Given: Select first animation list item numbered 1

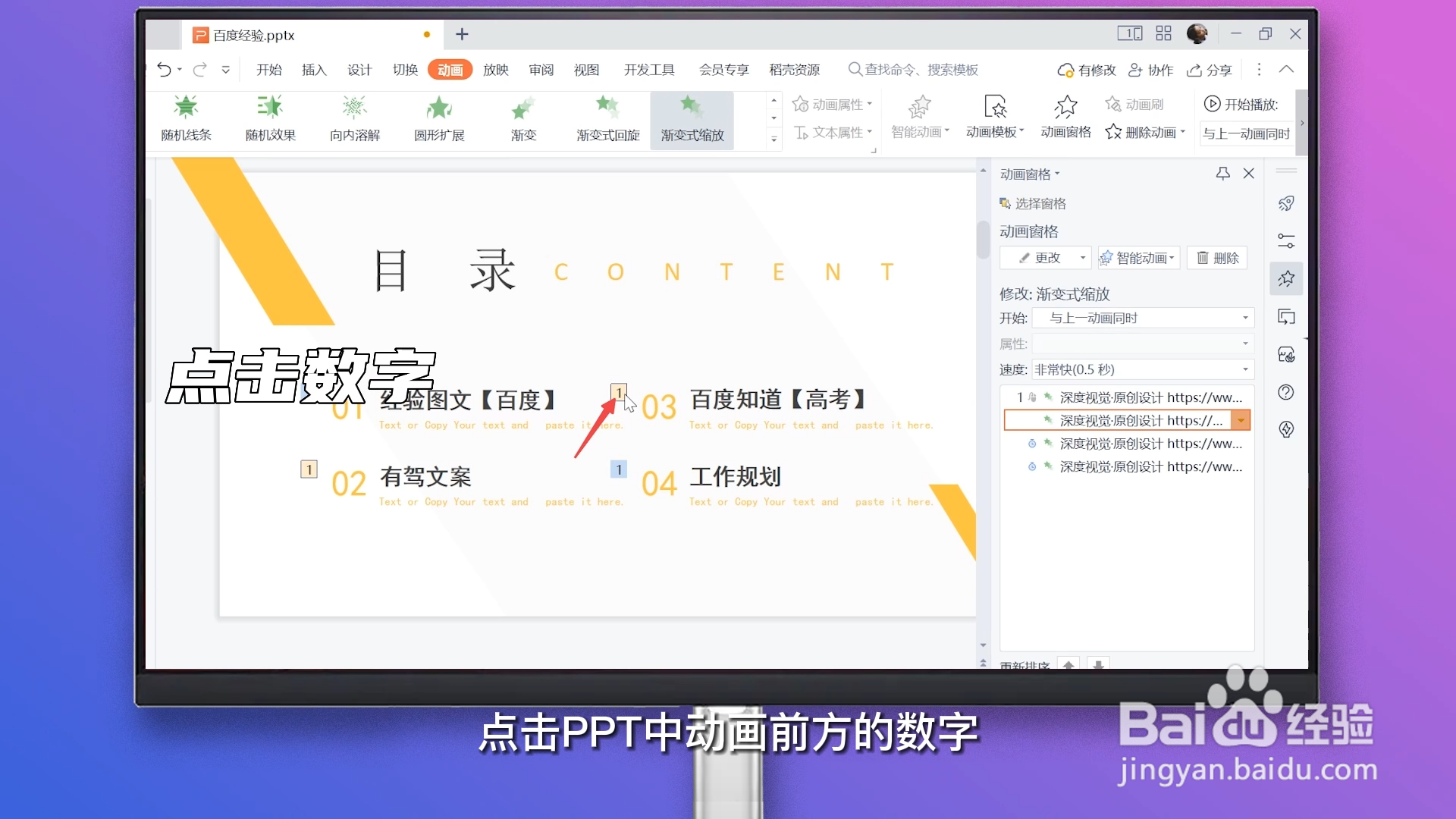Looking at the screenshot, I should point(1127,397).
